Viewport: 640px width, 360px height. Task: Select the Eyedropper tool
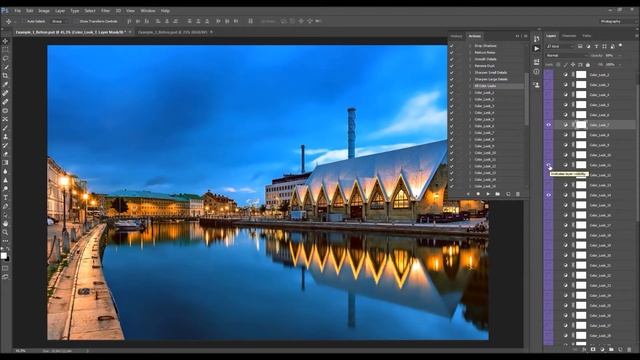pos(5,84)
